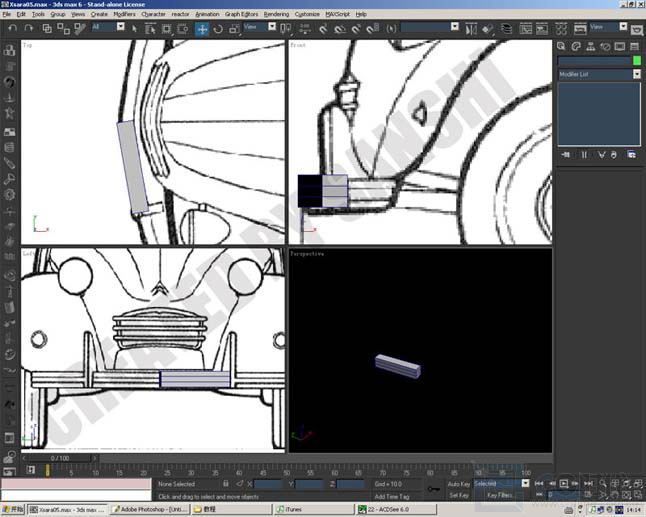Toggle Pin Stack in the modifier panel
646x517 pixels.
click(x=566, y=155)
